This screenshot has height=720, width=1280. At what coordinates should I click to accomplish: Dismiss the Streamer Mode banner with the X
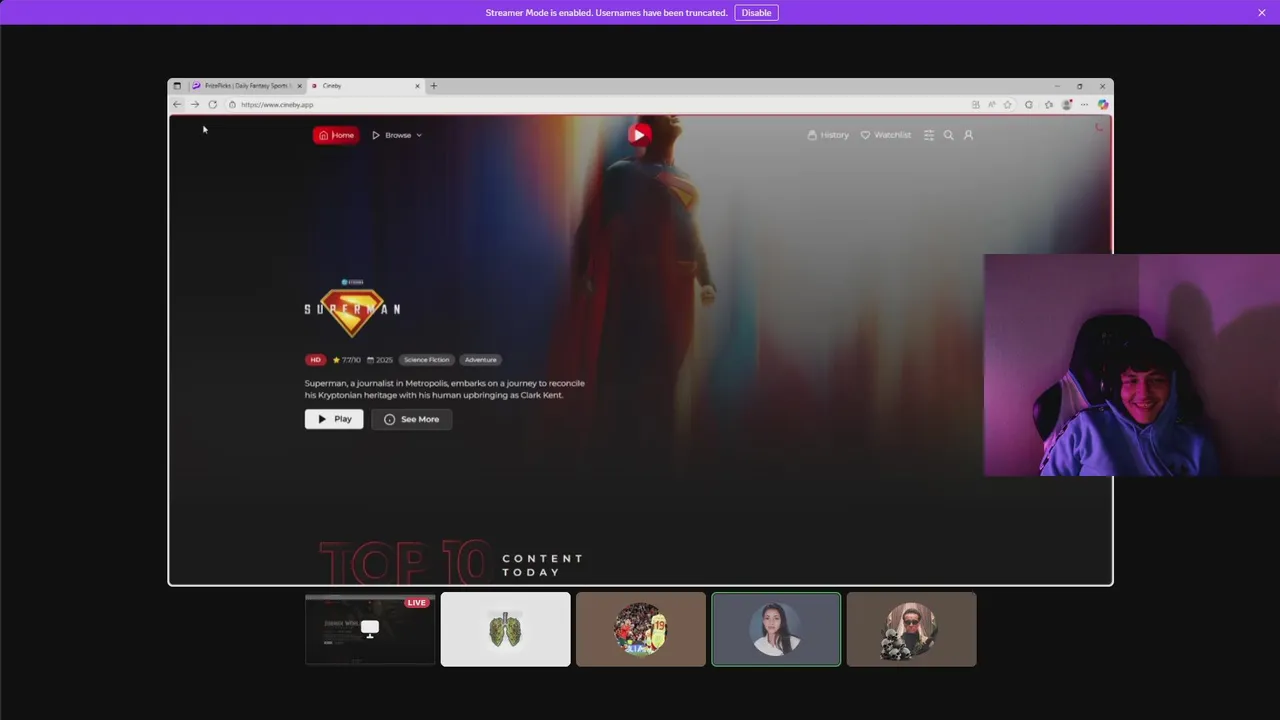tap(1261, 13)
